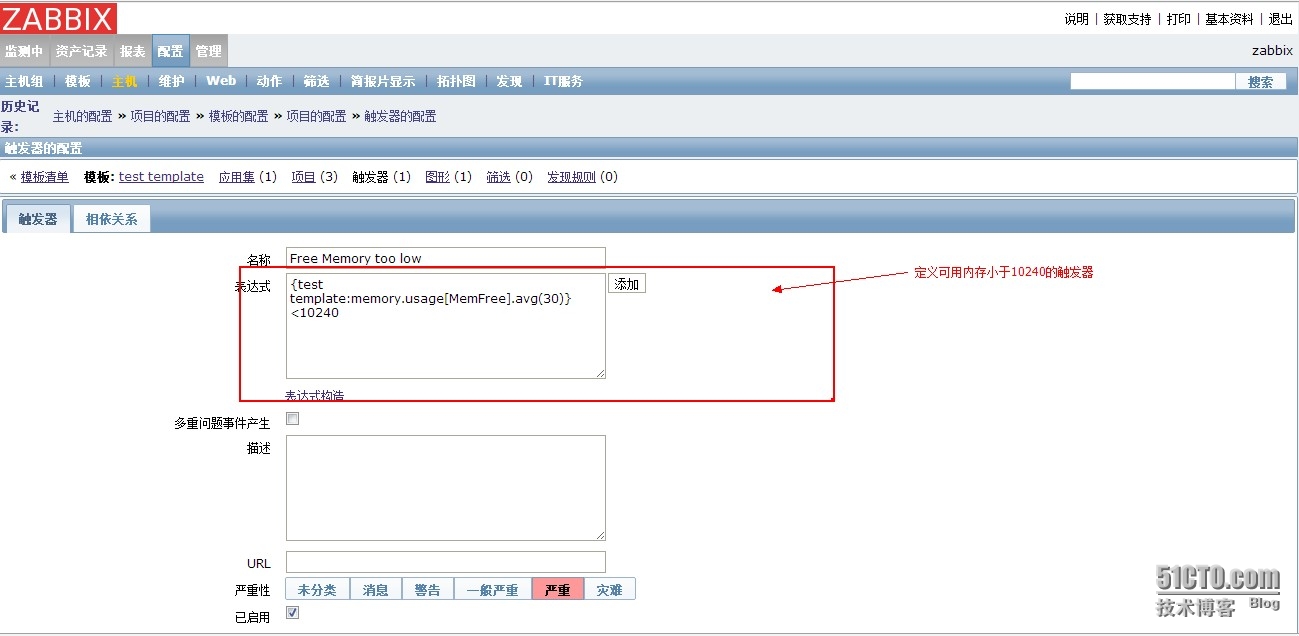Set severity to 一般严重
1299x636 pixels.
click(493, 589)
